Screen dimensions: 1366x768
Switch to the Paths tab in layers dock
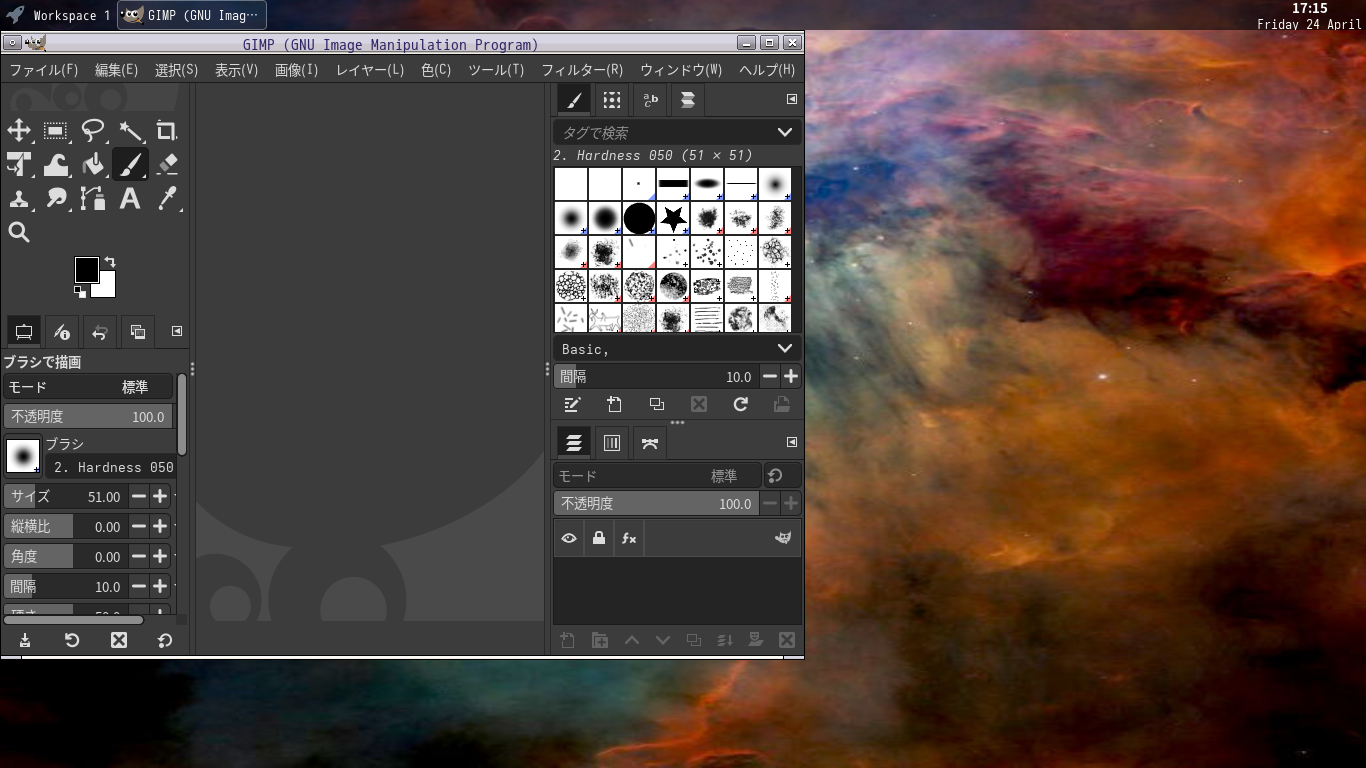[650, 443]
